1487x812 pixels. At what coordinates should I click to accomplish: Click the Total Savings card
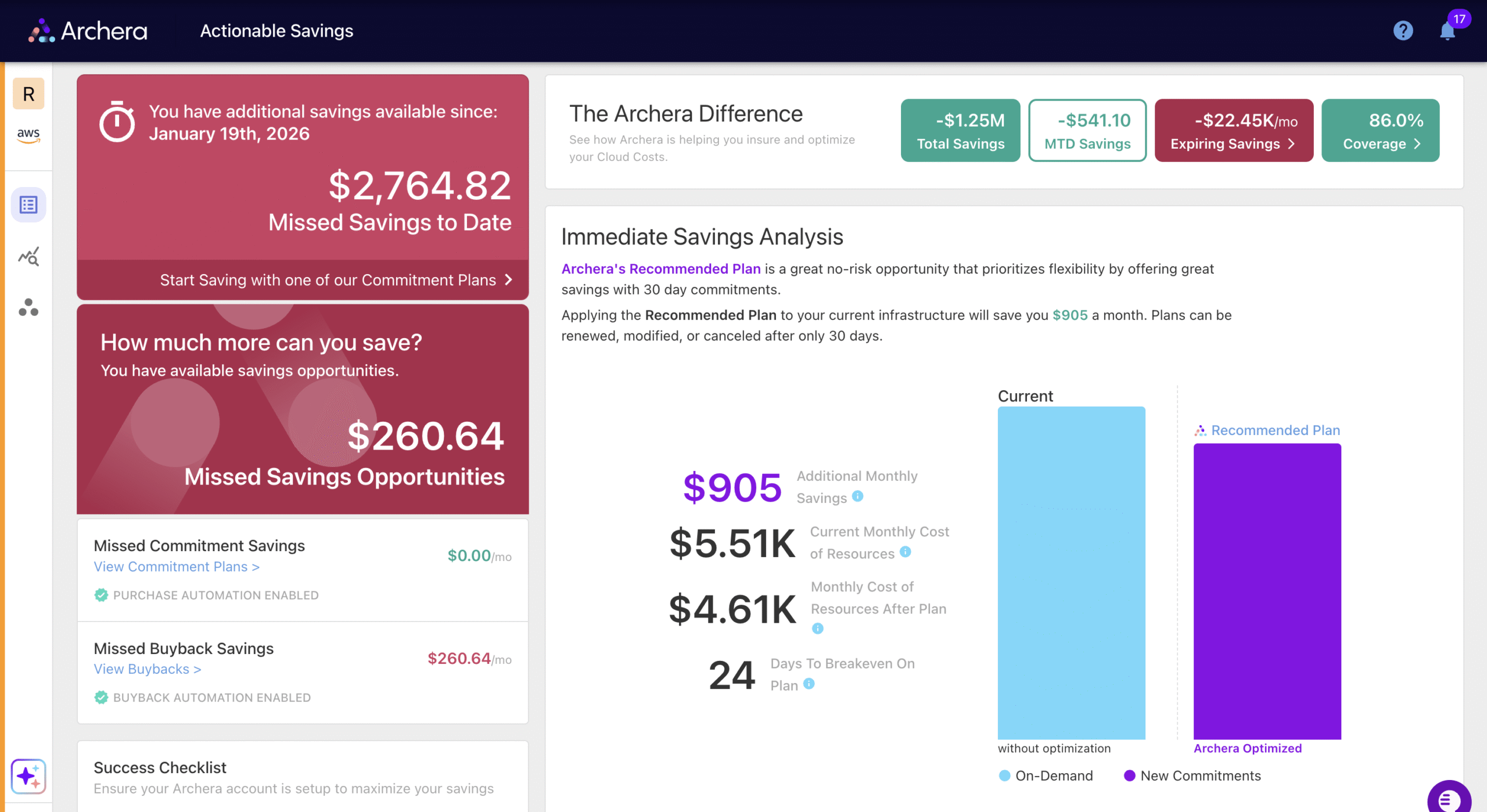click(960, 130)
